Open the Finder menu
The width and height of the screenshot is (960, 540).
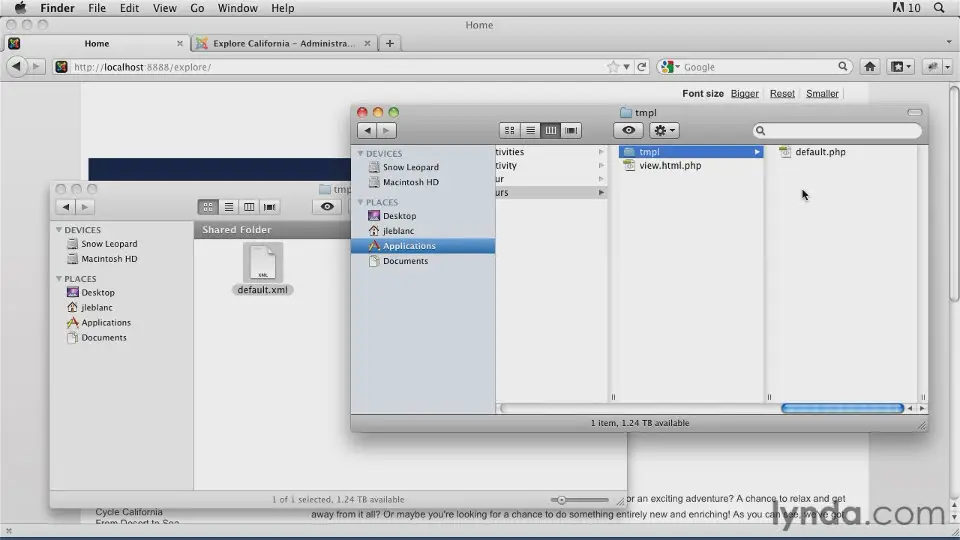58,8
